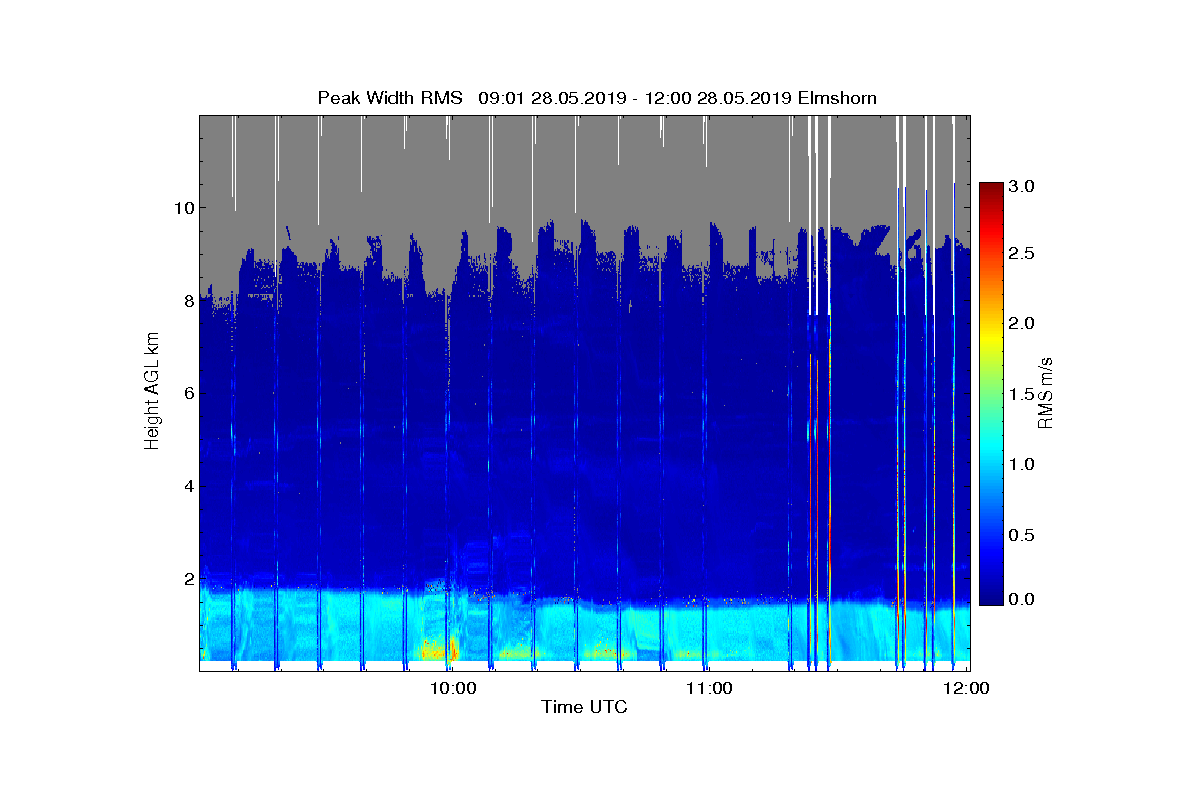Click the '11:00' time tick label
This screenshot has height=800, width=1200.
point(711,688)
